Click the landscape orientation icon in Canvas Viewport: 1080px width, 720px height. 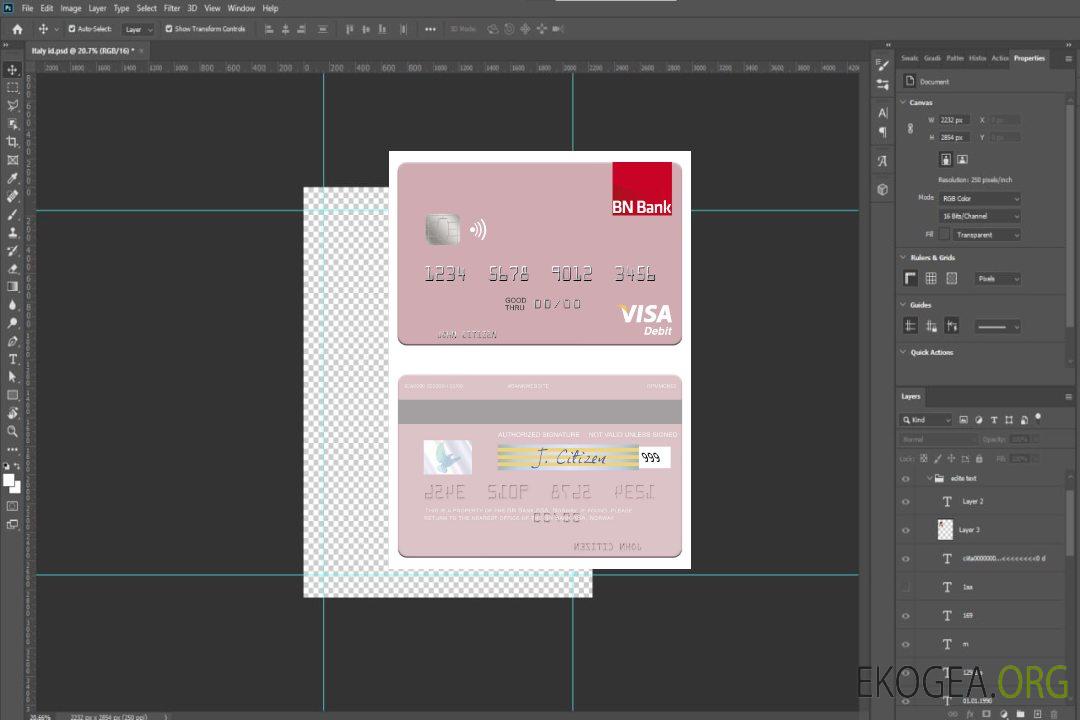tap(962, 159)
